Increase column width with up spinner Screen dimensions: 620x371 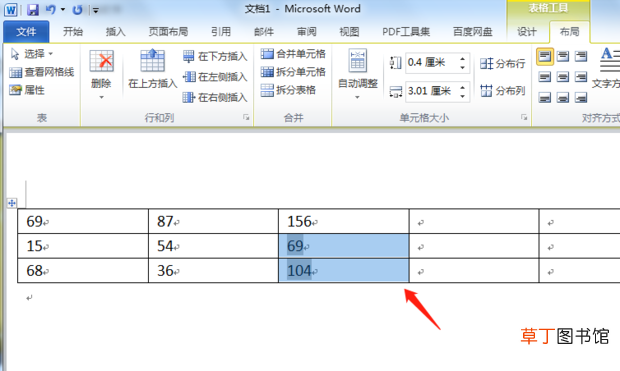click(463, 87)
